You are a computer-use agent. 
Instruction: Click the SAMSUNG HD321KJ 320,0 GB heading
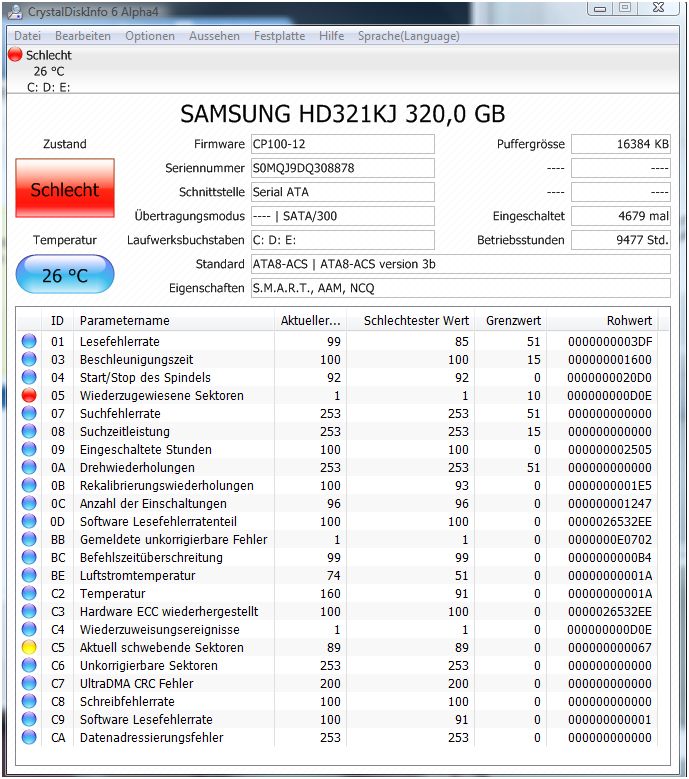[343, 114]
